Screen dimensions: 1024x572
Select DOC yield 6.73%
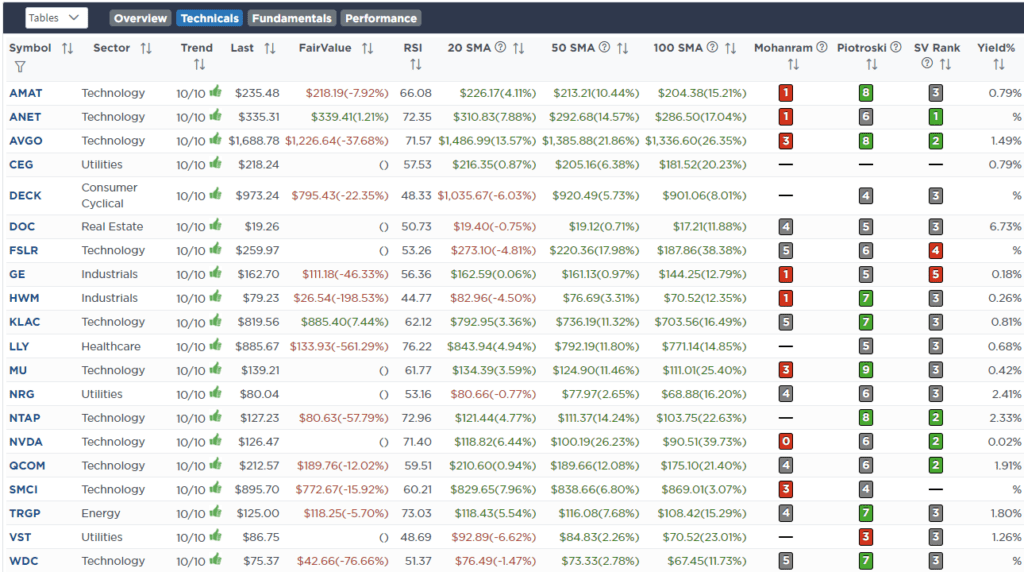pyautogui.click(x=1005, y=227)
